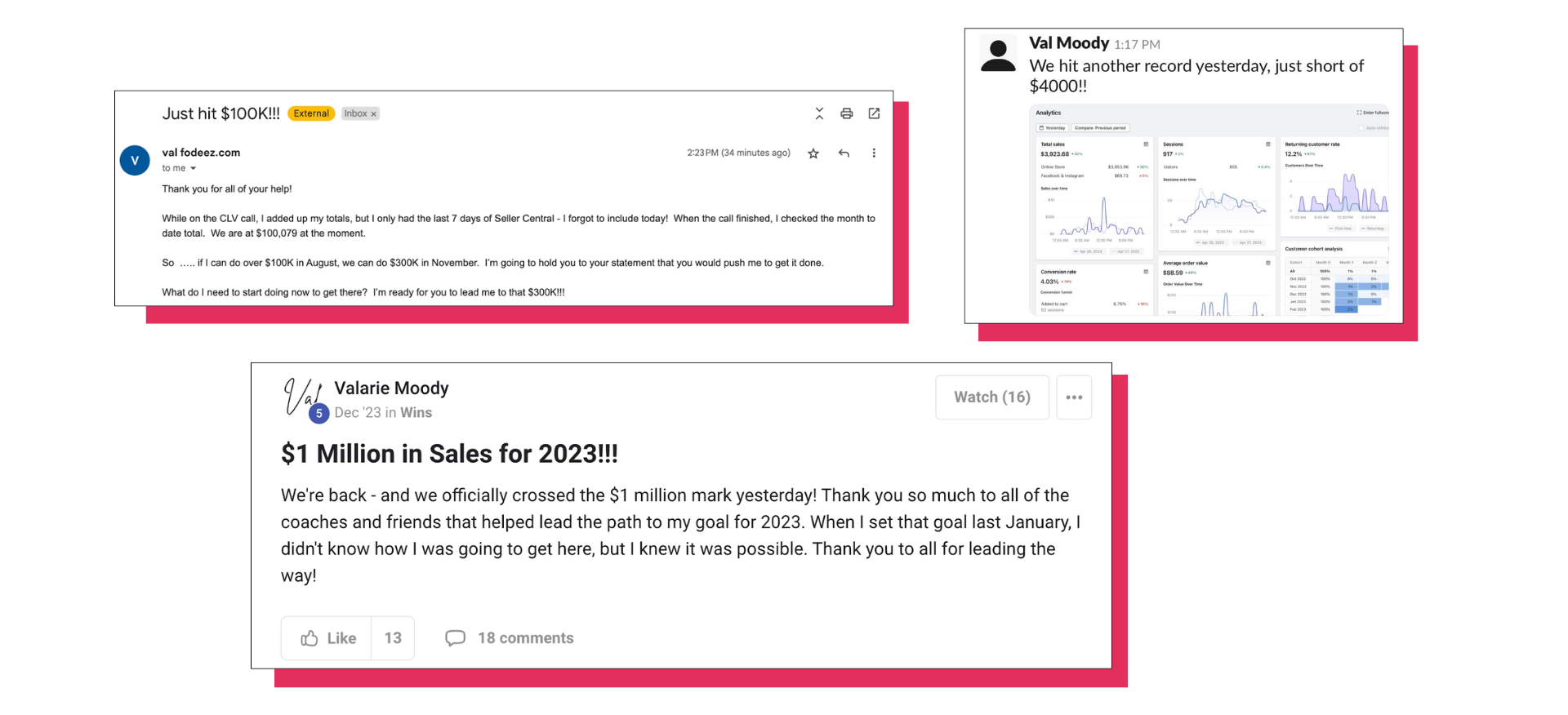Screen dimensions: 1568x715
Task: Remove the Inbox label from the email
Action: pyautogui.click(x=373, y=113)
